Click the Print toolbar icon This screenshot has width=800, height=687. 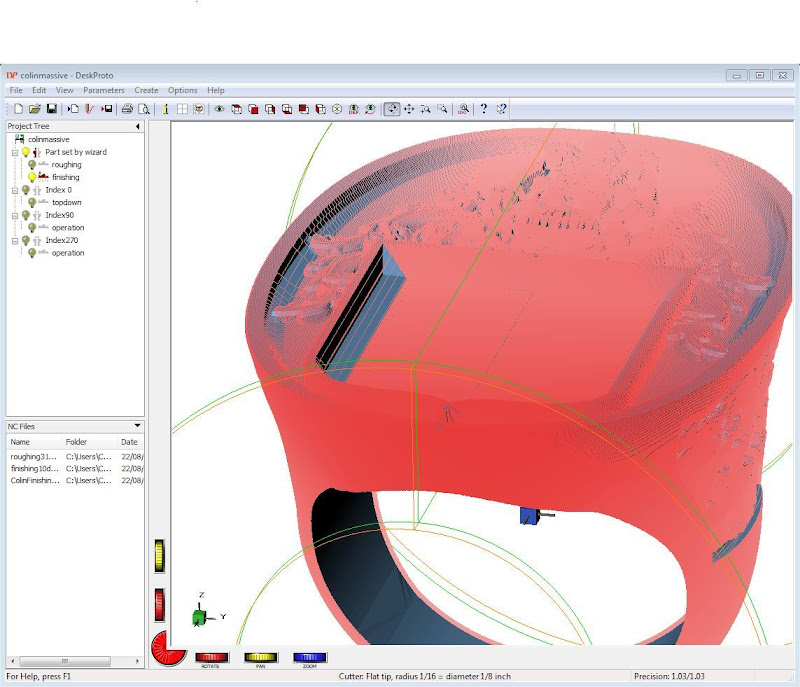(127, 108)
